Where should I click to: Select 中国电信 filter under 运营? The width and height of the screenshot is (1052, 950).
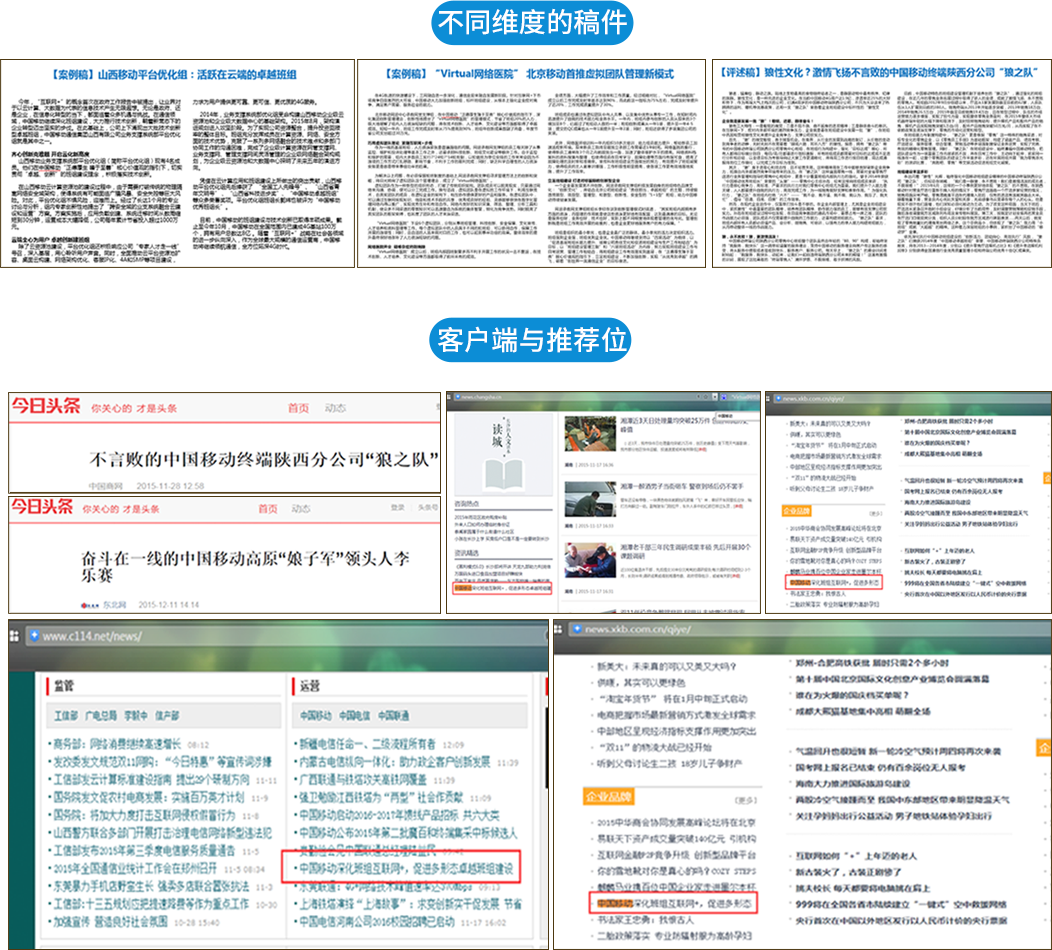pyautogui.click(x=354, y=716)
